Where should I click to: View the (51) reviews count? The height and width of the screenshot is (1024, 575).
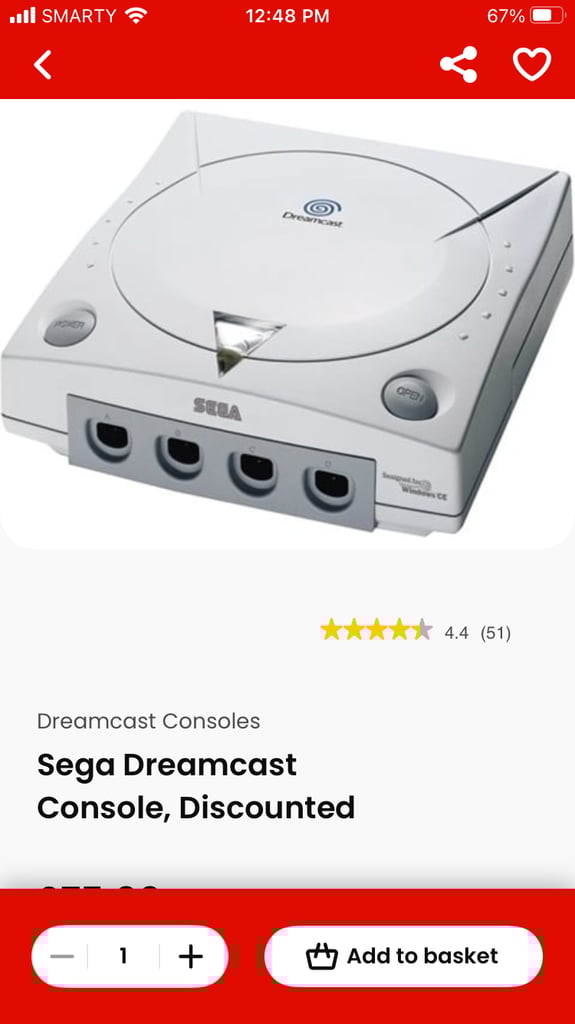495,633
